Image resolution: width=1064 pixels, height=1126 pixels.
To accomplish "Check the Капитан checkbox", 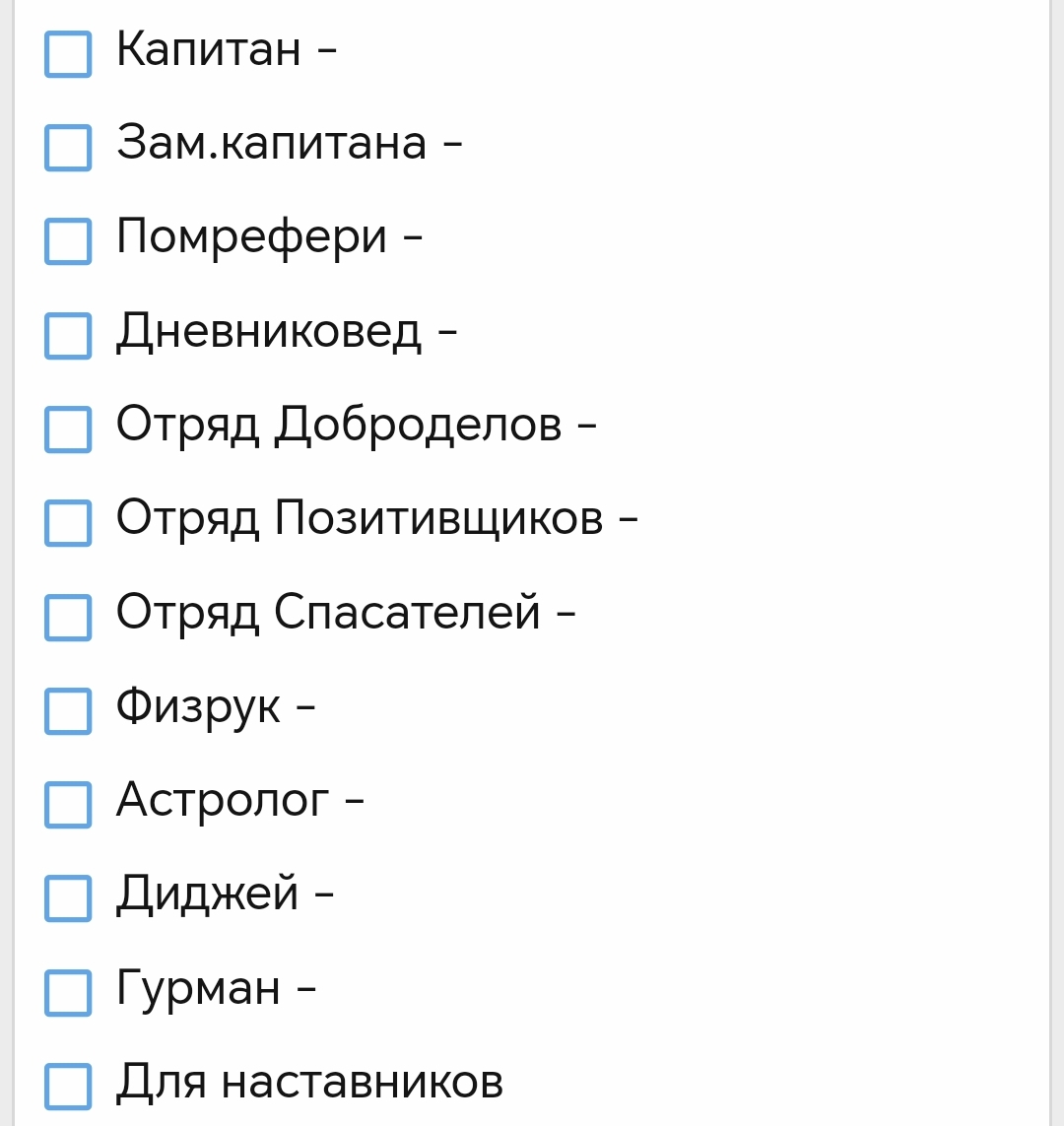I will pos(68,54).
